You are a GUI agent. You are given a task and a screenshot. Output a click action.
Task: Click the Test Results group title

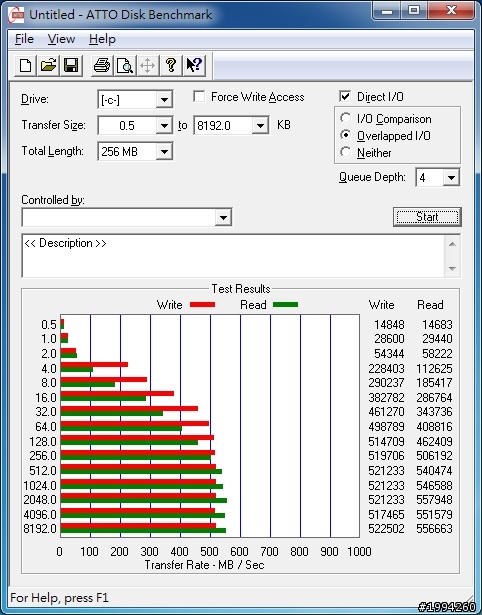tap(241, 289)
